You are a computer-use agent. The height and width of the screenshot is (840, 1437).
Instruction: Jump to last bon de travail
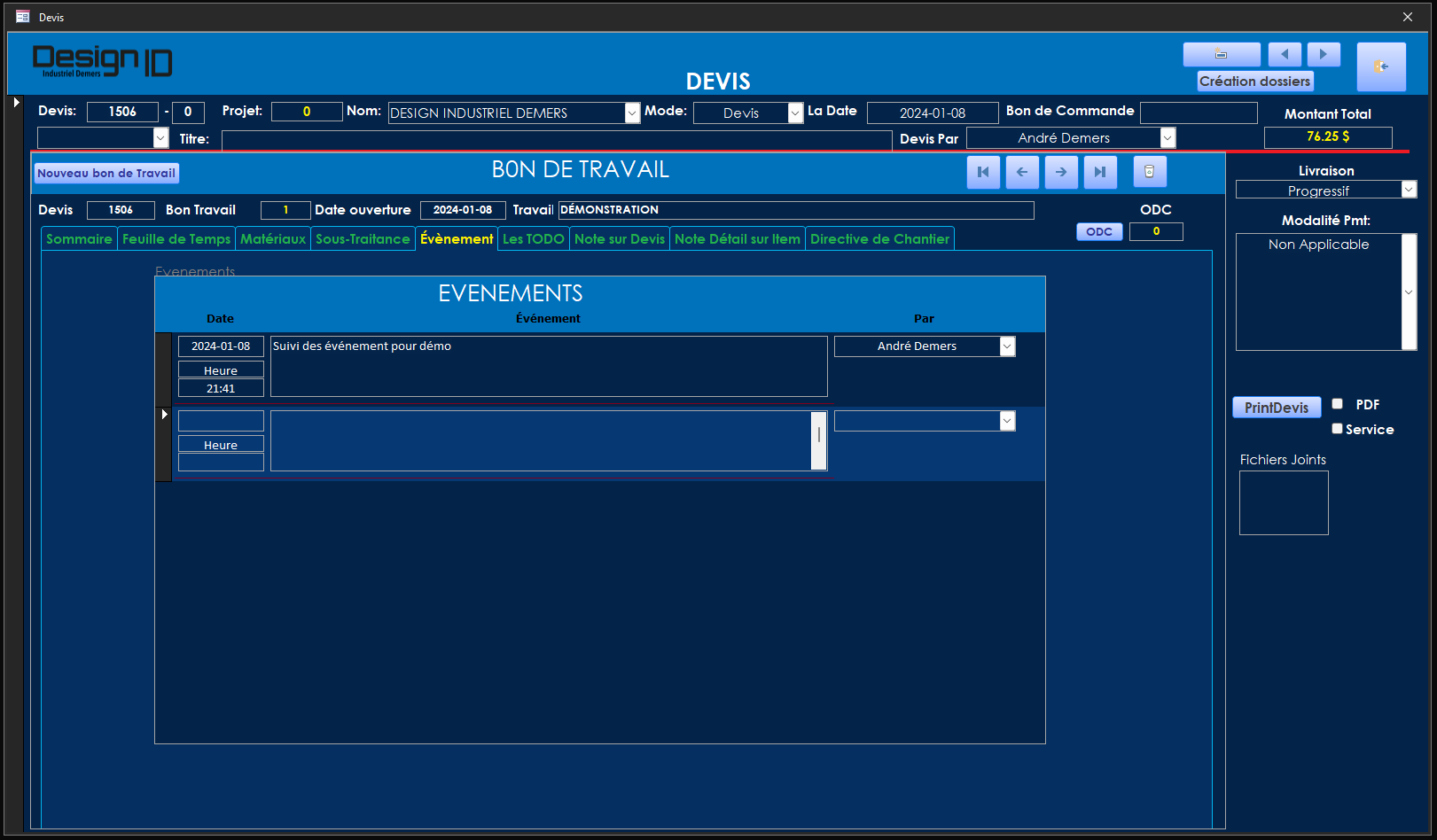(1099, 172)
